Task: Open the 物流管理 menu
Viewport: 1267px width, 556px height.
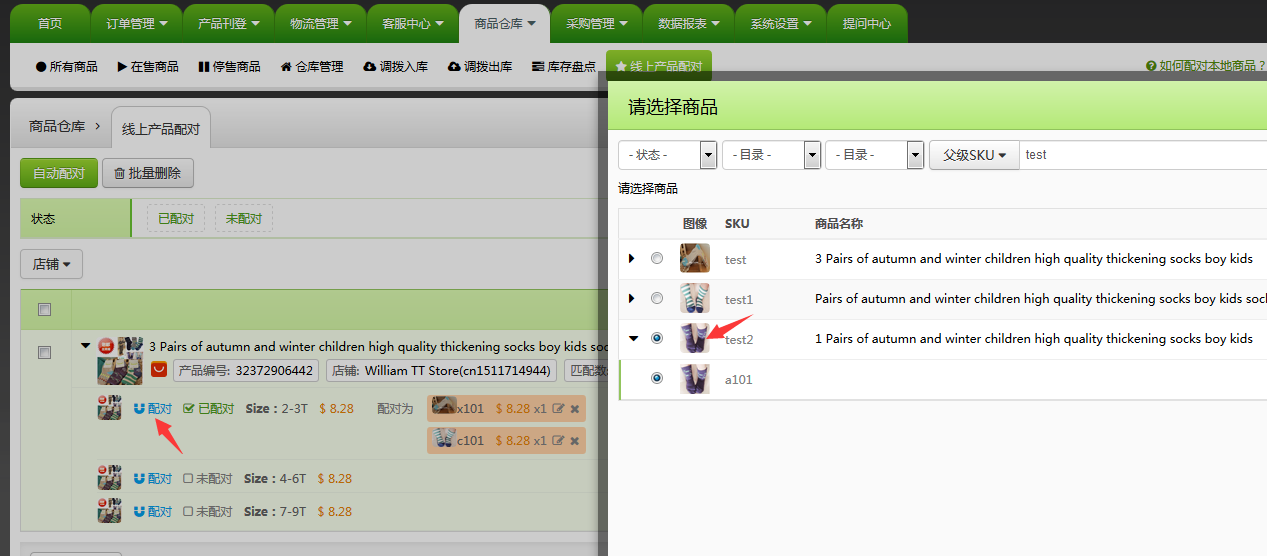Action: (321, 23)
